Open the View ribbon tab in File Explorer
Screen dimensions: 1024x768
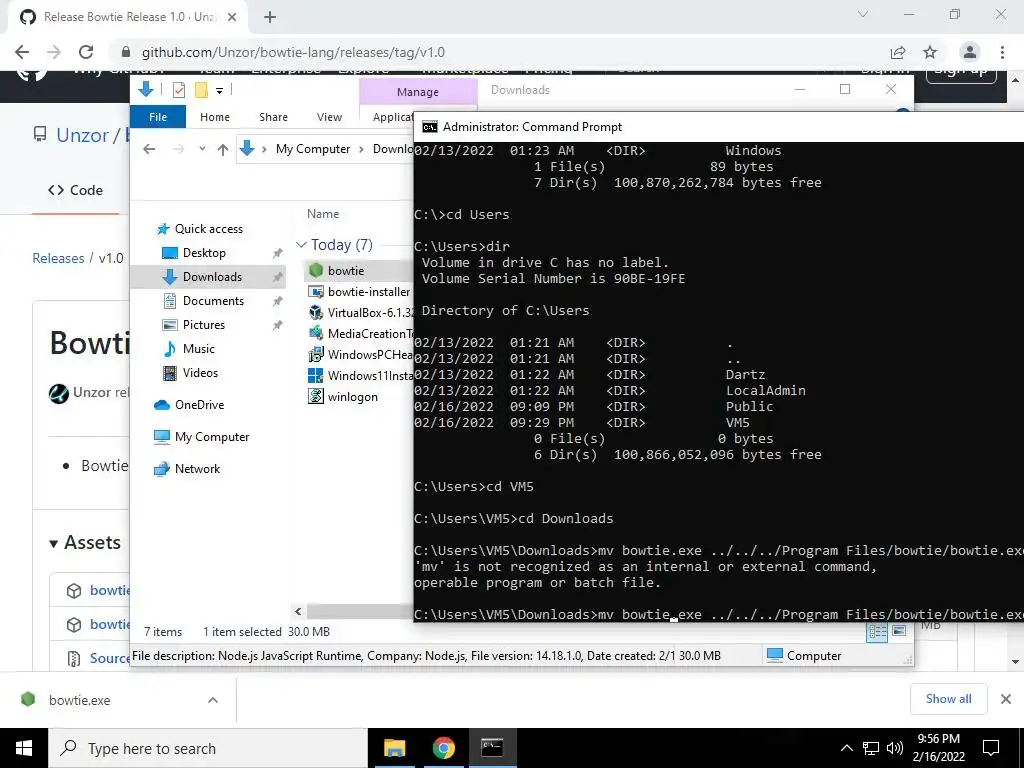point(329,117)
